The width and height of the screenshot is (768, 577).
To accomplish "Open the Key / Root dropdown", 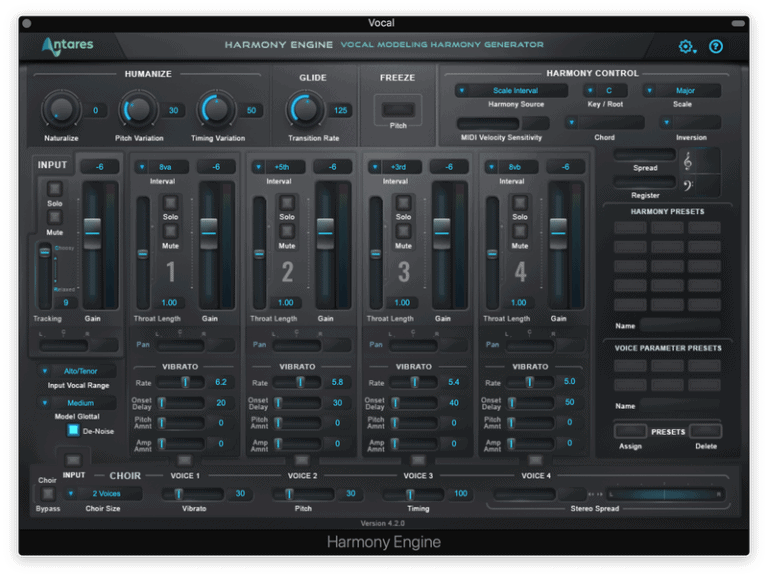I will 605,91.
